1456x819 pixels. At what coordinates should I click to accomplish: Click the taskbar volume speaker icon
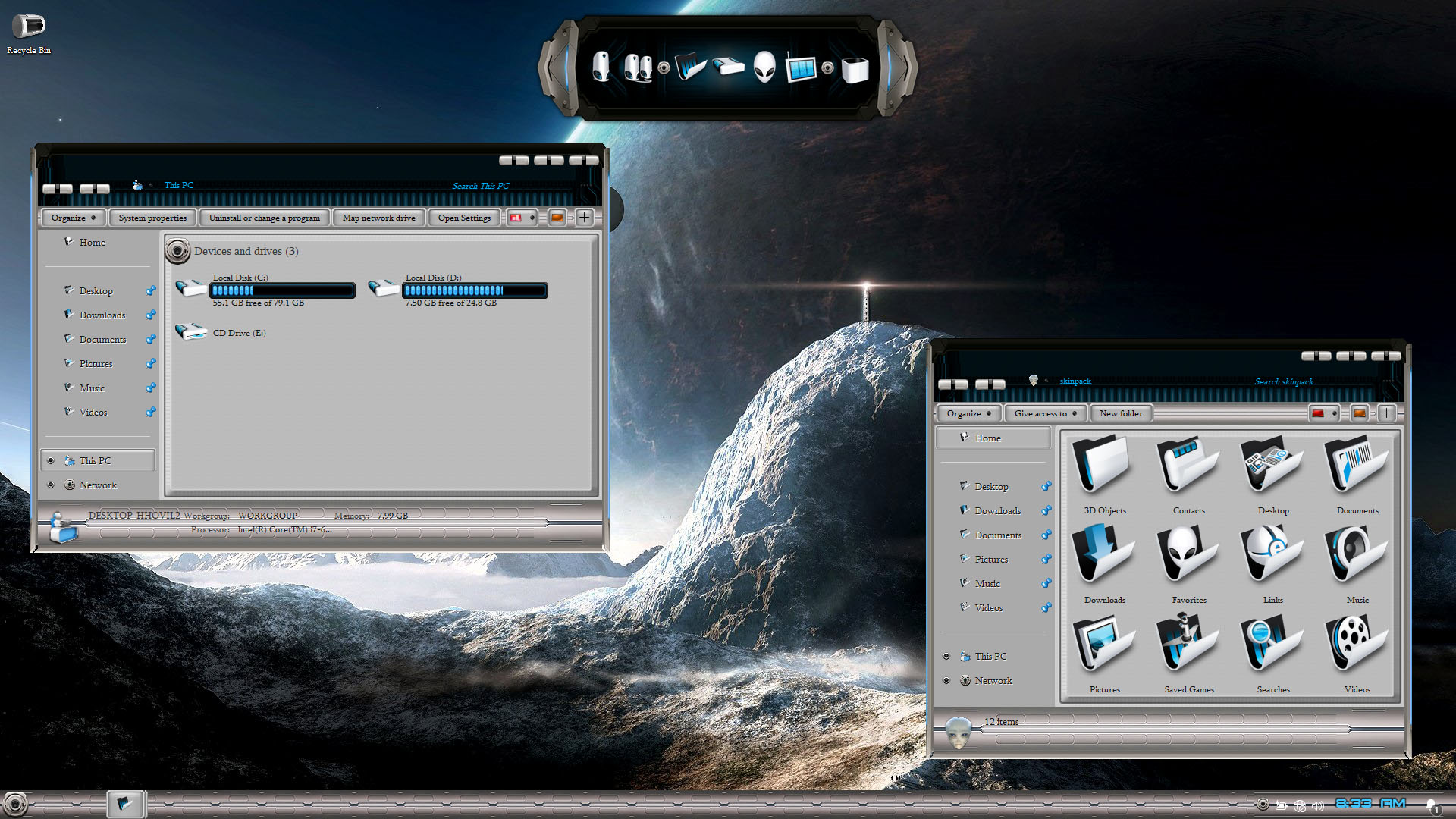coord(1317,805)
